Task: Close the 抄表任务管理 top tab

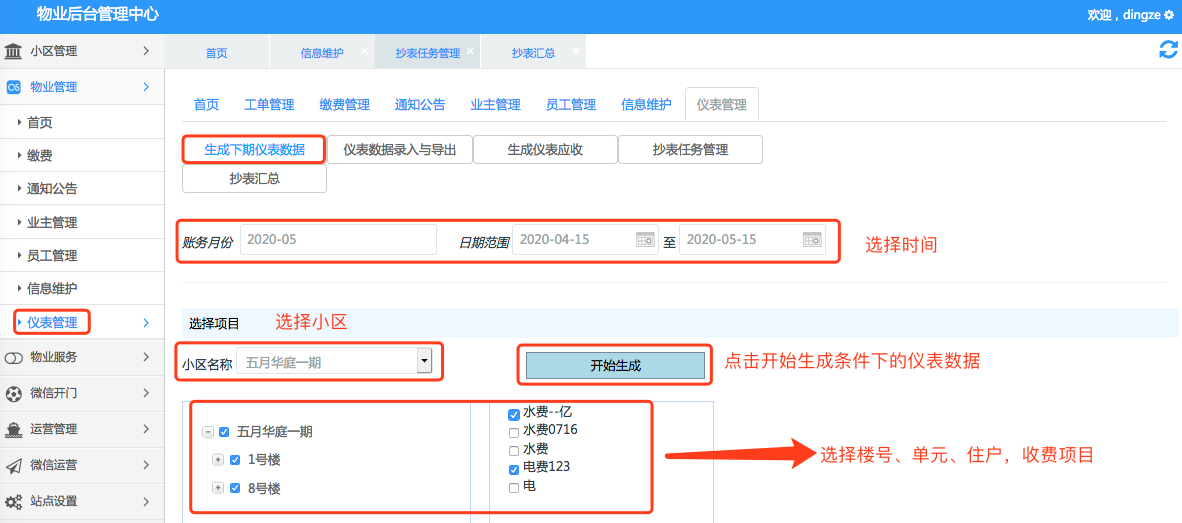Action: coord(470,51)
